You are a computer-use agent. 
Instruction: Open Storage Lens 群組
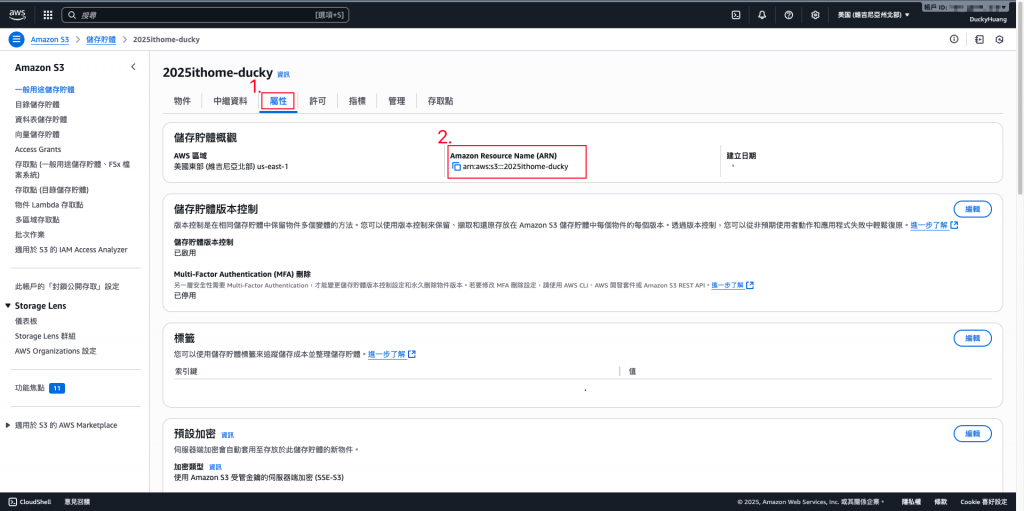pyautogui.click(x=45, y=336)
